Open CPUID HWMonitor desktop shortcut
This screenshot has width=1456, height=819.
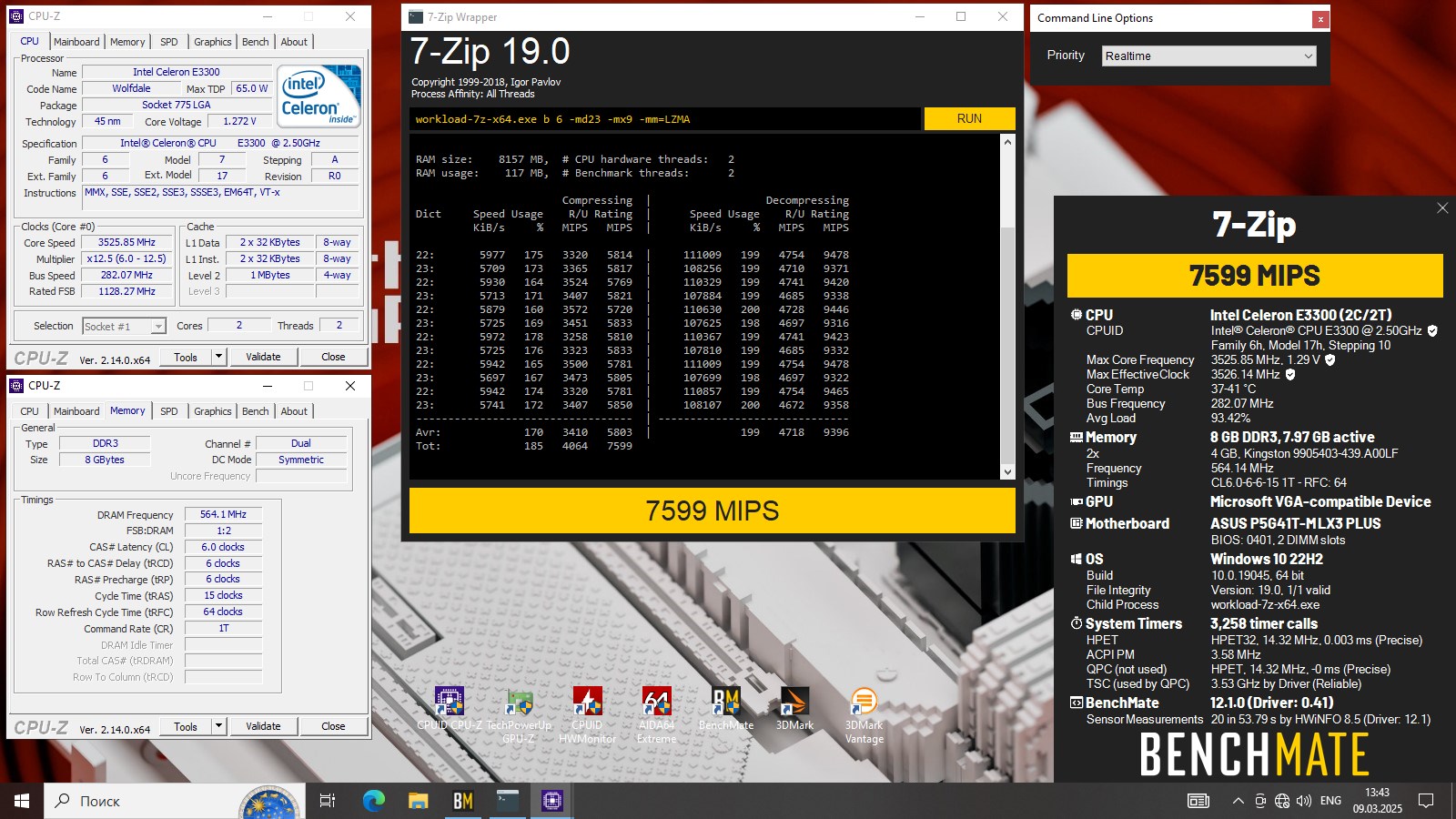click(x=588, y=715)
